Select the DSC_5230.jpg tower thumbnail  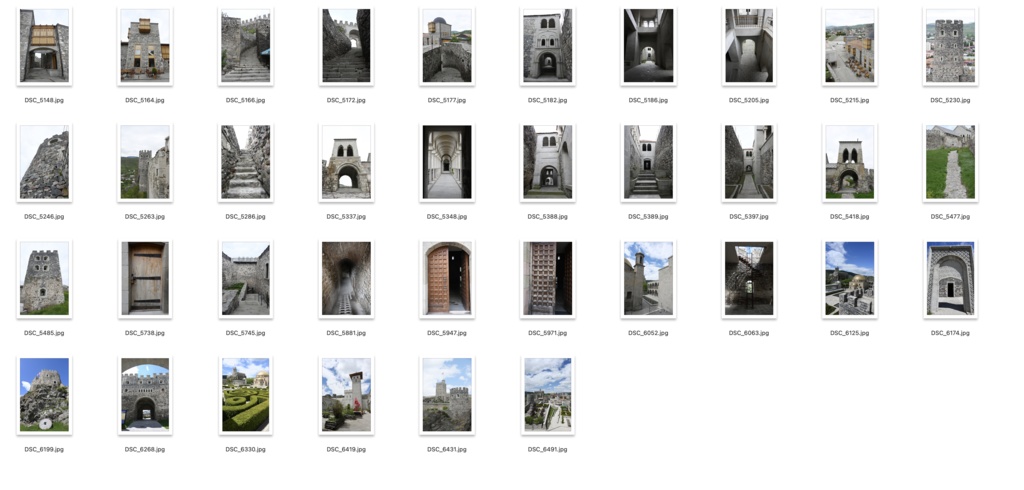click(950, 46)
